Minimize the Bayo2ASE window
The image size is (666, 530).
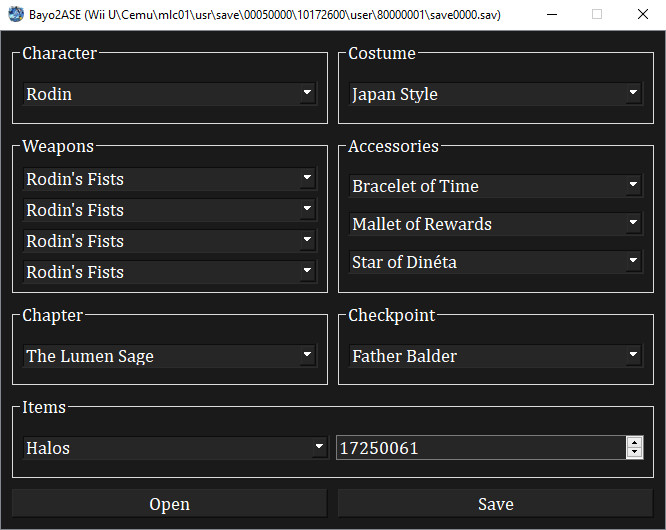click(551, 15)
